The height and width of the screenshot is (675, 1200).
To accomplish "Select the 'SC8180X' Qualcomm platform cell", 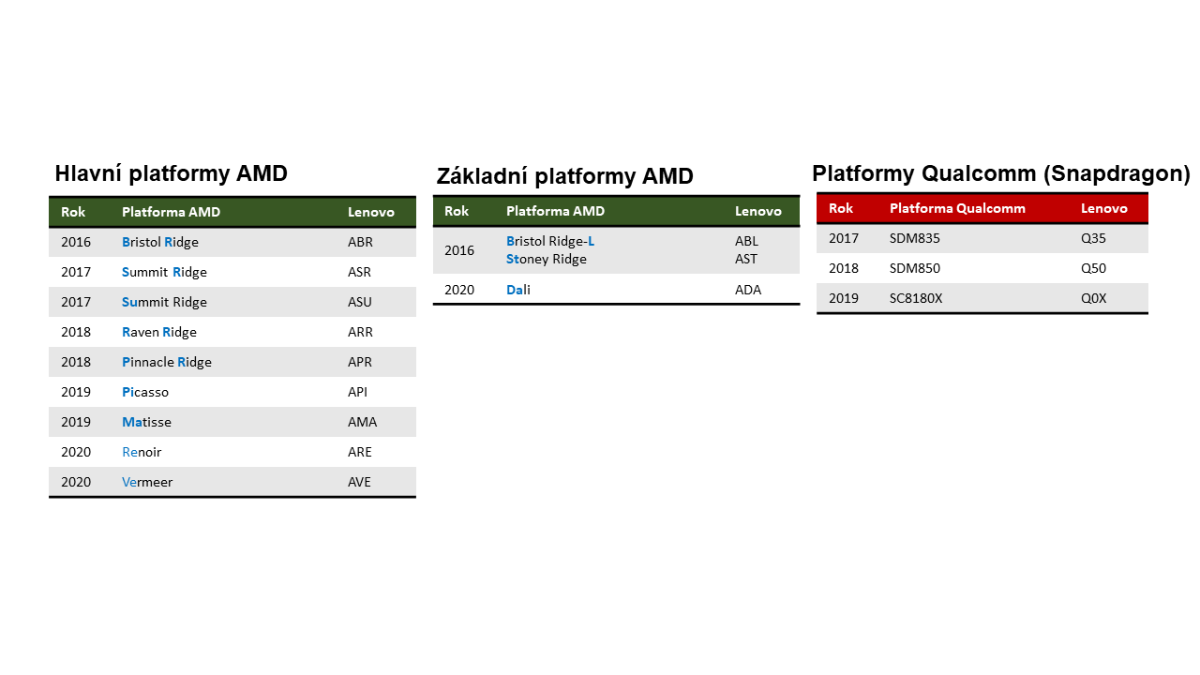I will pyautogui.click(x=915, y=298).
